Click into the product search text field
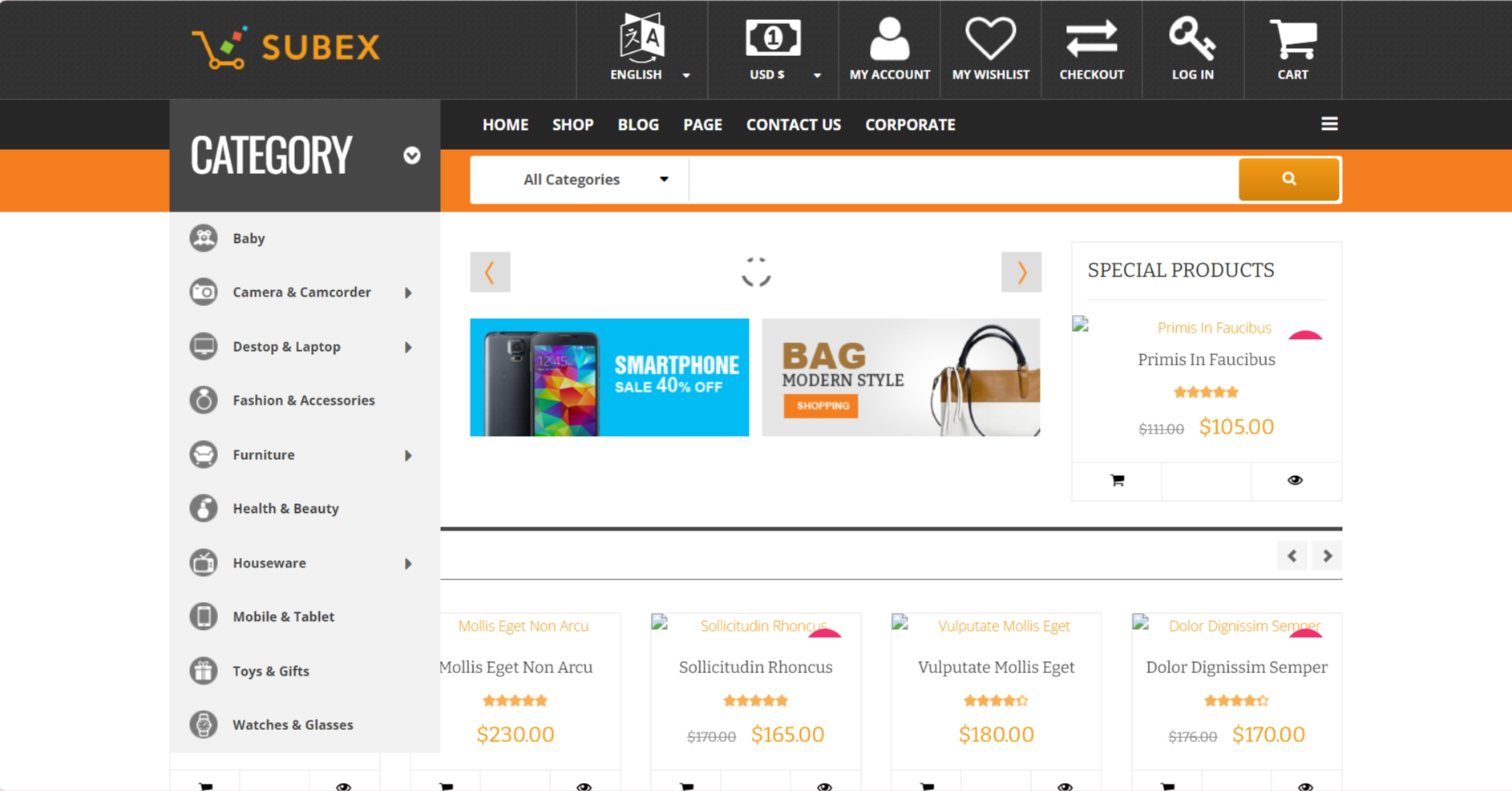The height and width of the screenshot is (791, 1512). pyautogui.click(x=962, y=180)
